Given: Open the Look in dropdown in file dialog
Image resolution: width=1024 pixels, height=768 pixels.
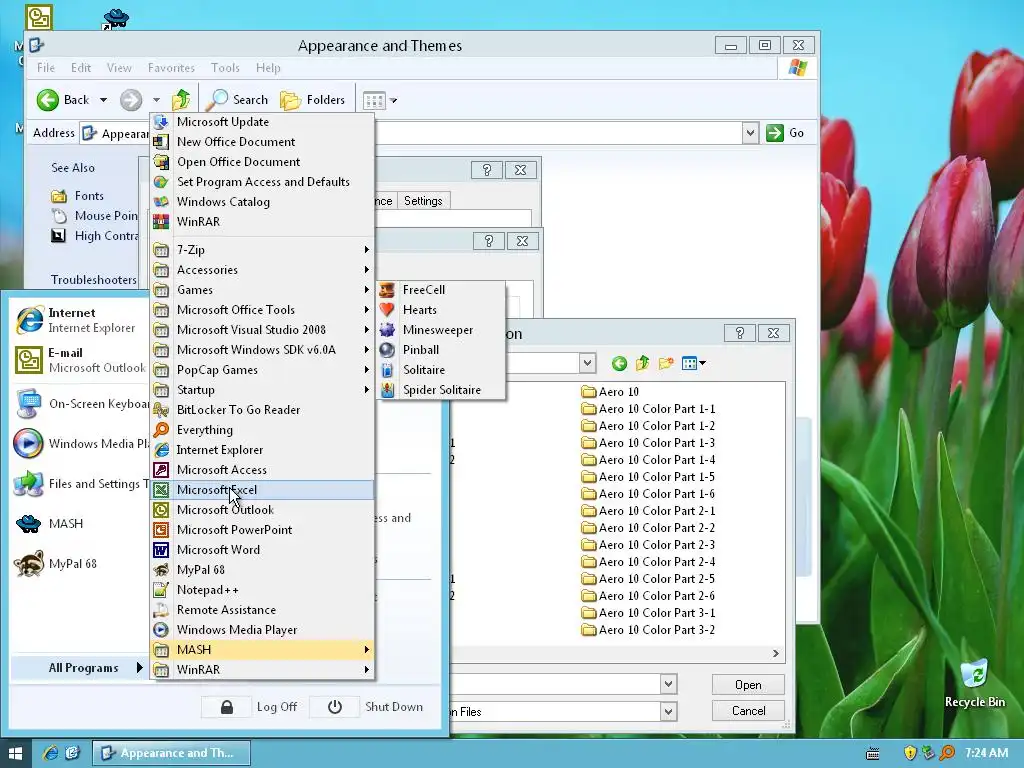Looking at the screenshot, I should coord(587,362).
